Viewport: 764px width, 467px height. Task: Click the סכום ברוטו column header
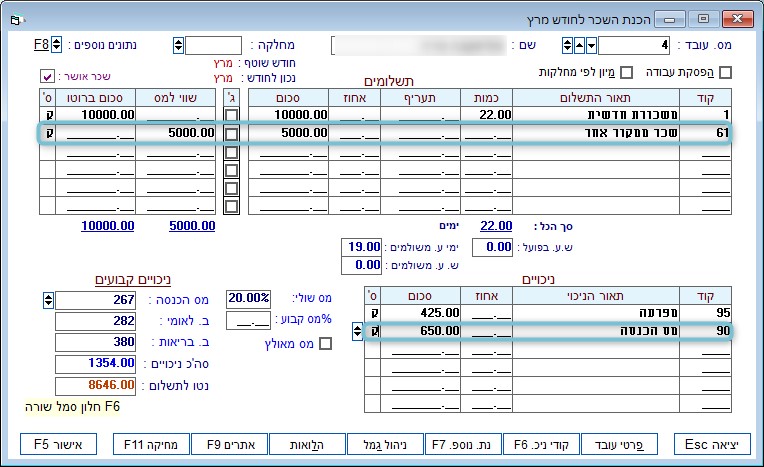coord(96,98)
